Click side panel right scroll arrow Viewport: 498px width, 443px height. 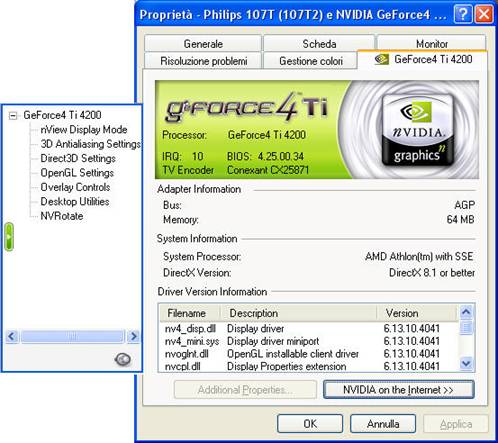(x=134, y=336)
